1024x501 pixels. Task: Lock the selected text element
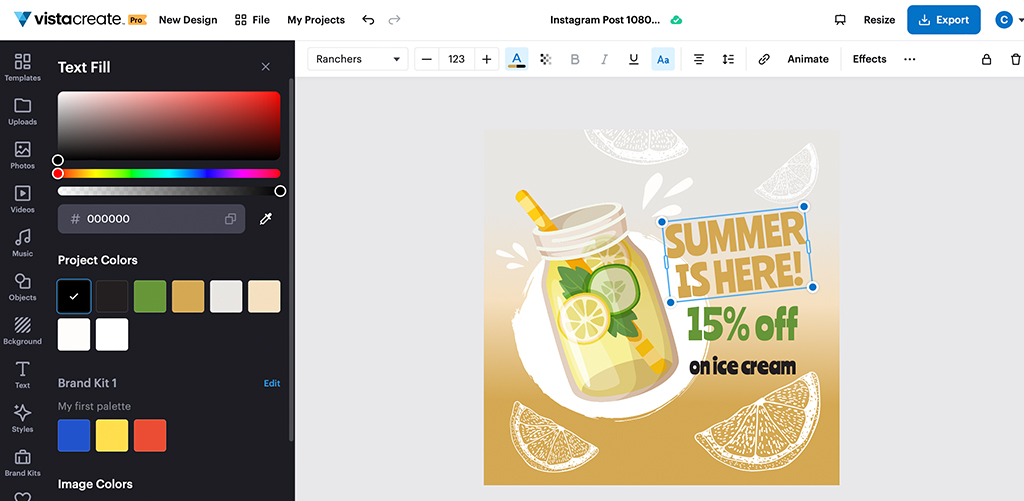point(986,59)
